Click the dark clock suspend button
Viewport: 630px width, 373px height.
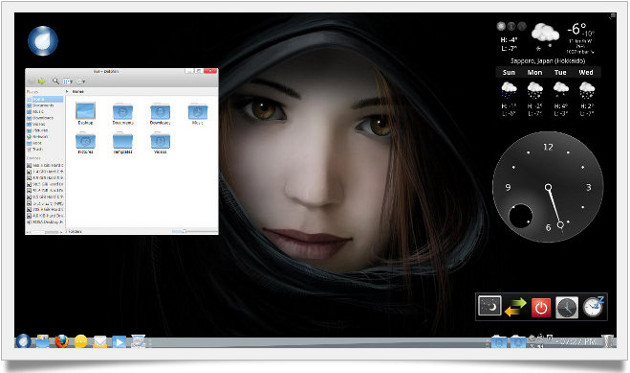click(x=567, y=307)
